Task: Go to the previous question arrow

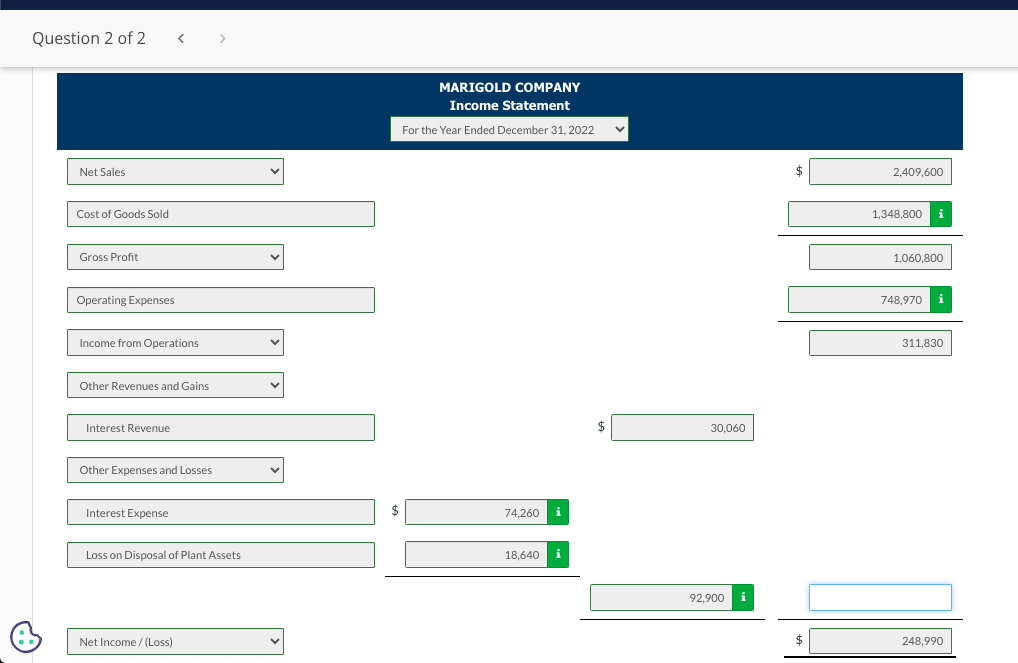Action: [181, 38]
